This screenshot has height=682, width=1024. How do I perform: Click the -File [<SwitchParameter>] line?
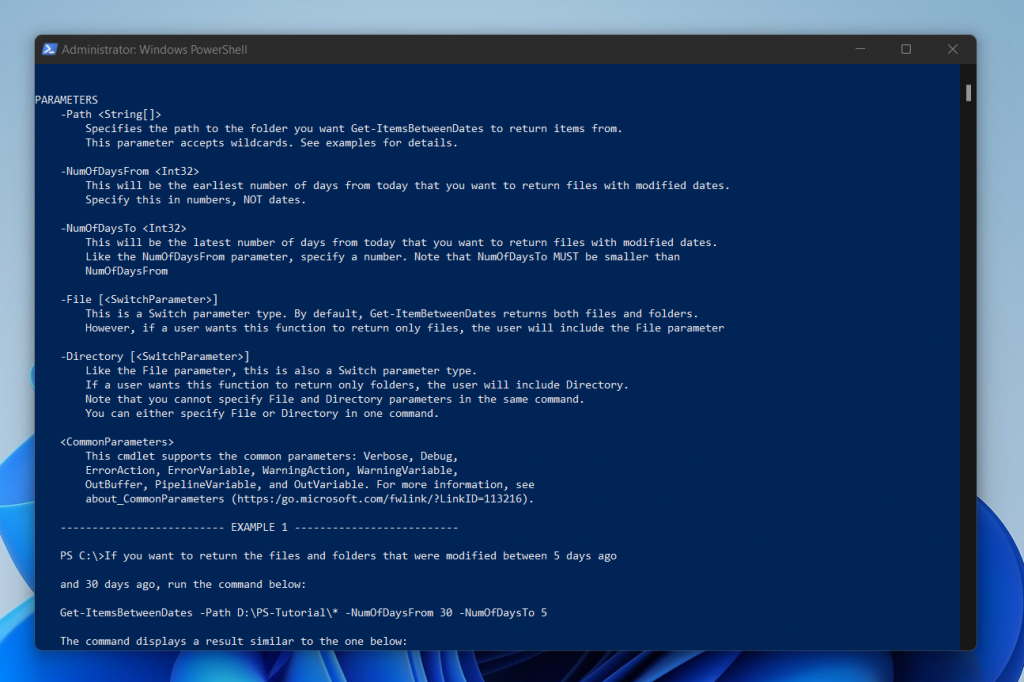coord(139,299)
